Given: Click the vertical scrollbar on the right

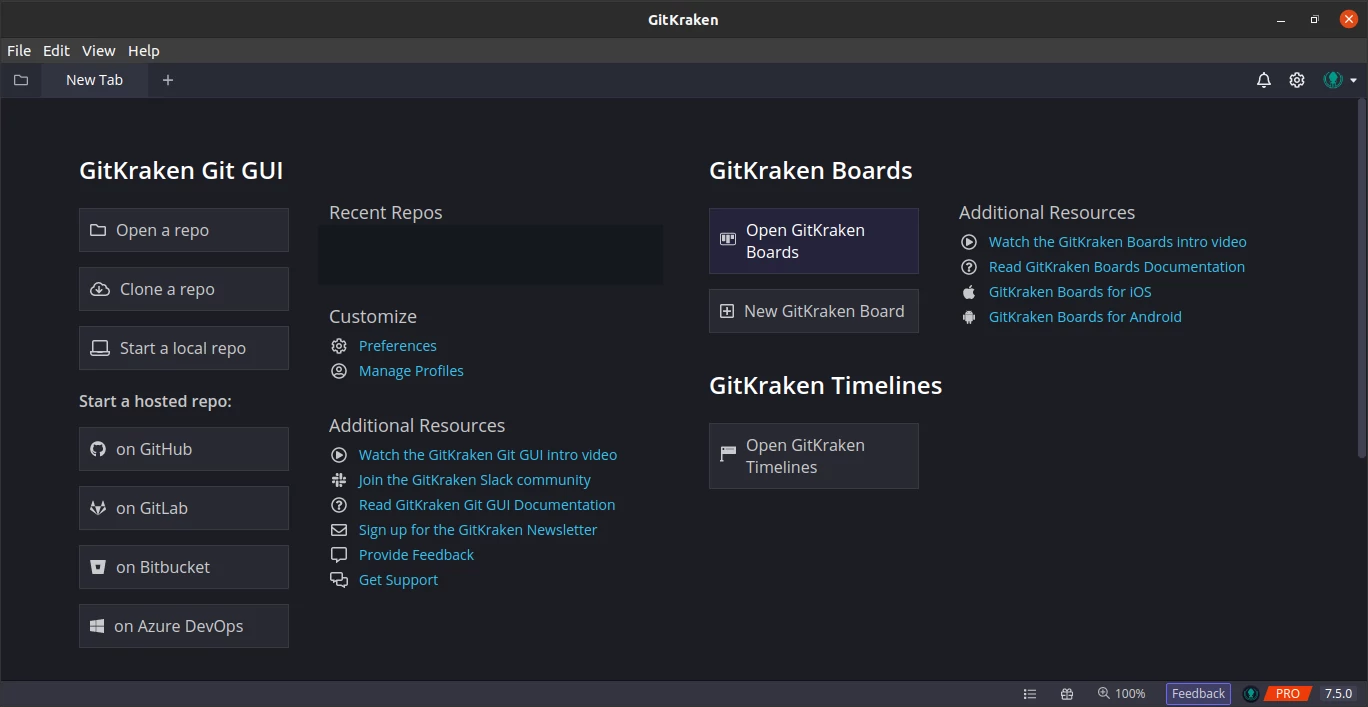Looking at the screenshot, I should (1362, 277).
